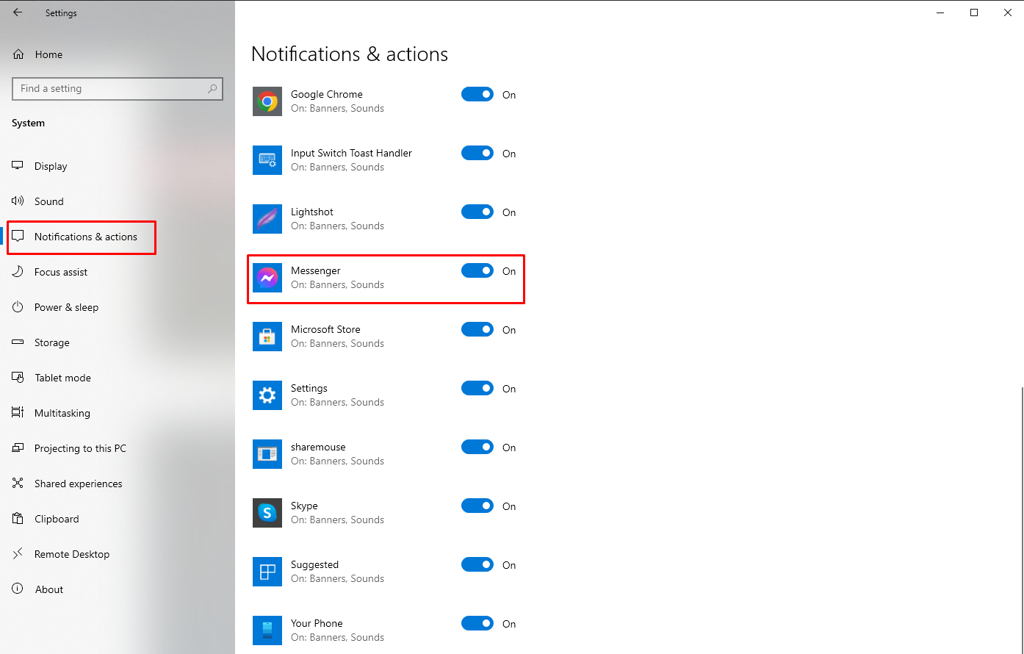Click the Home house icon

tap(18, 54)
